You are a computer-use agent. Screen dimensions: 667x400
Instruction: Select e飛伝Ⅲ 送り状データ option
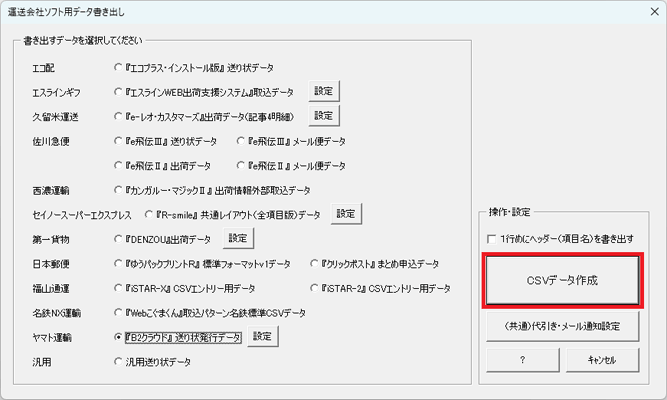pyautogui.click(x=118, y=141)
